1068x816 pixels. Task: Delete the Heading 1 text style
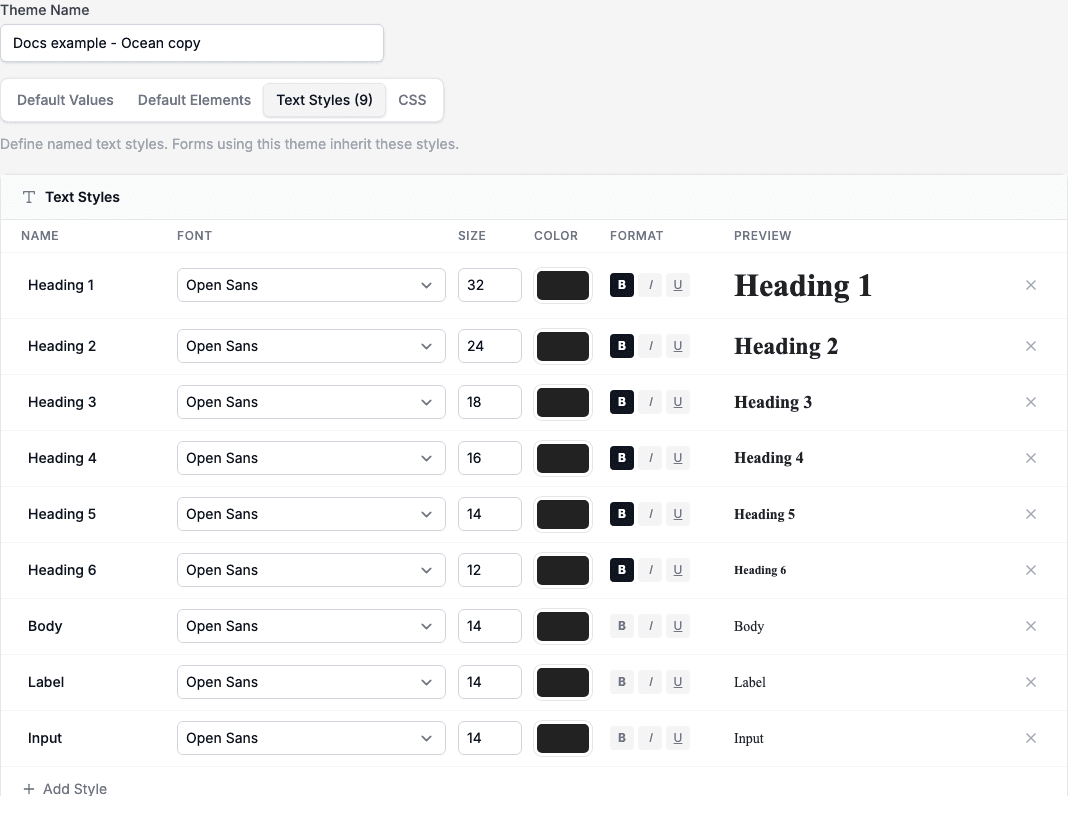(1031, 285)
